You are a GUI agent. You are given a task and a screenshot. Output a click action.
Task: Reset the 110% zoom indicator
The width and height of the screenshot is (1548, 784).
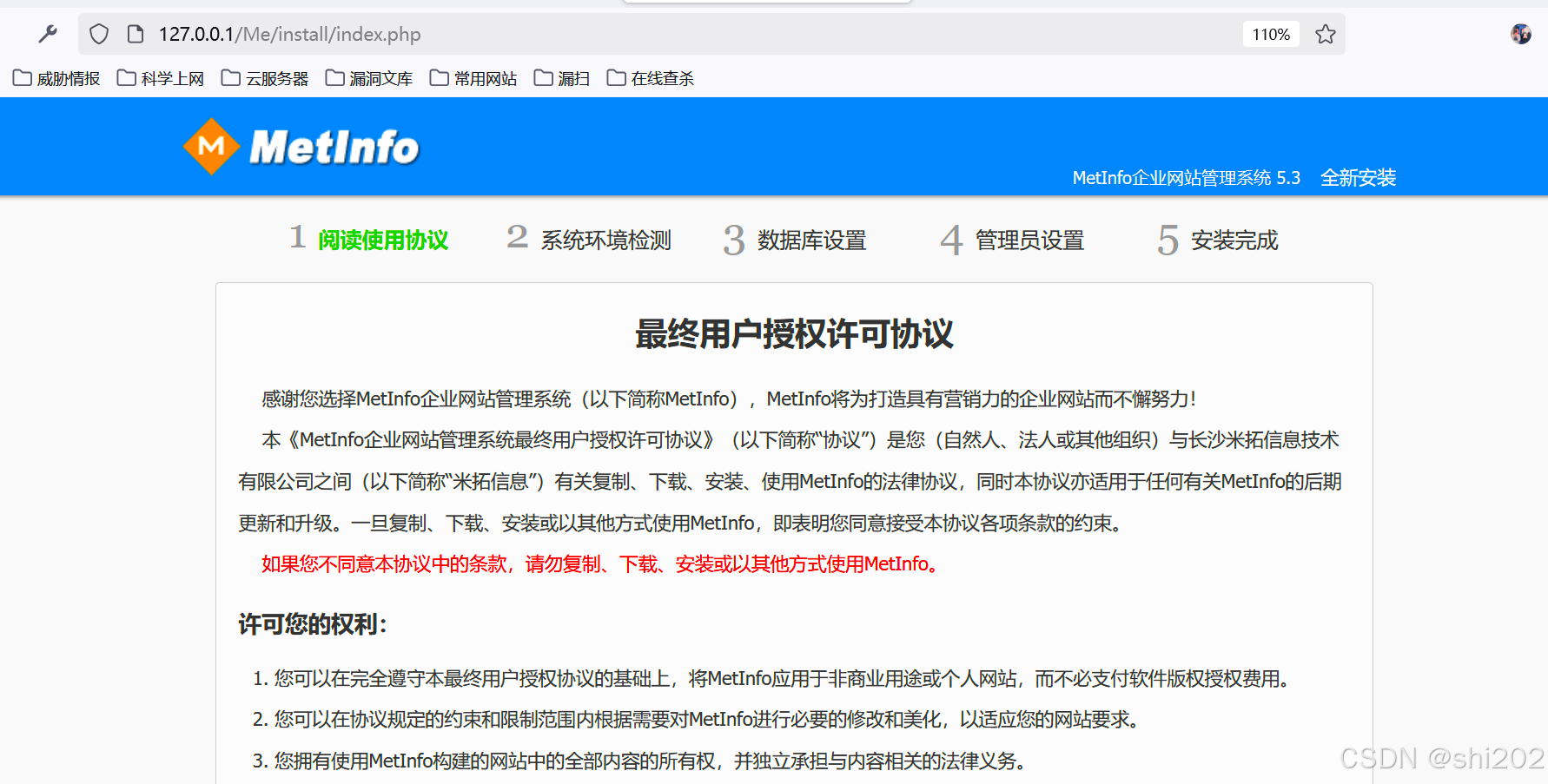click(1271, 34)
